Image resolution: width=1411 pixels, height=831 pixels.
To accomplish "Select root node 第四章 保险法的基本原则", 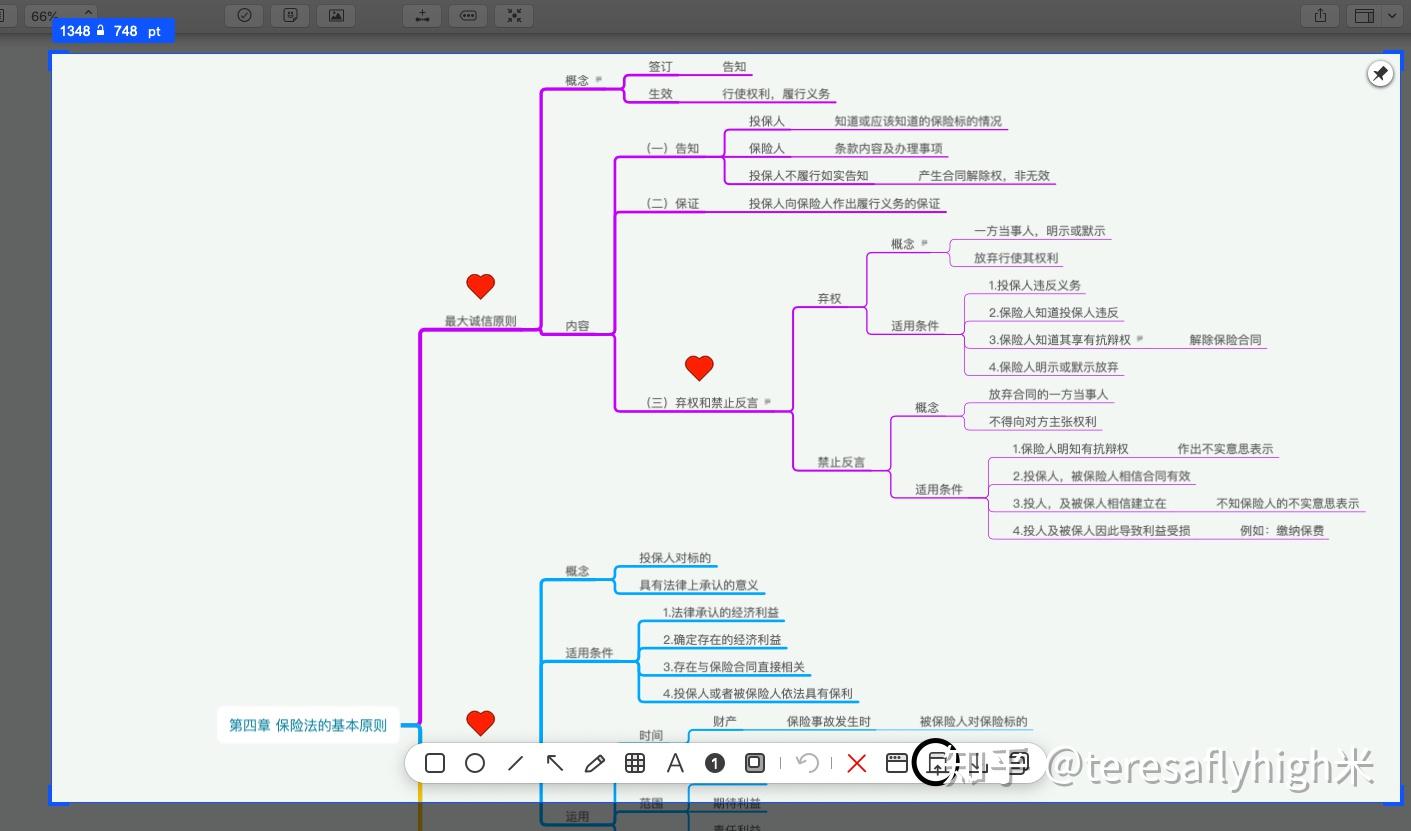I will pos(308,725).
